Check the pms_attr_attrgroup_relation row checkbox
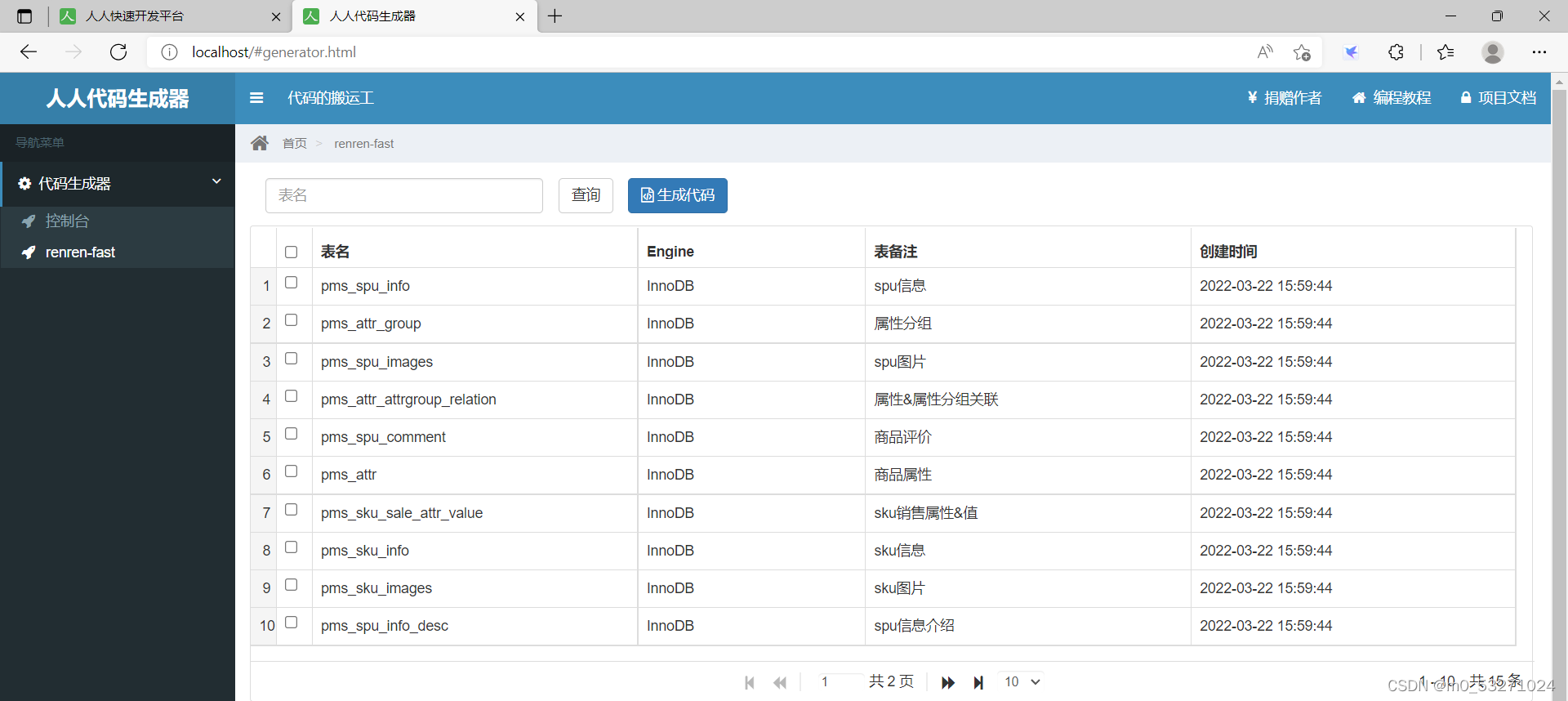This screenshot has height=701, width=1568. 292,396
